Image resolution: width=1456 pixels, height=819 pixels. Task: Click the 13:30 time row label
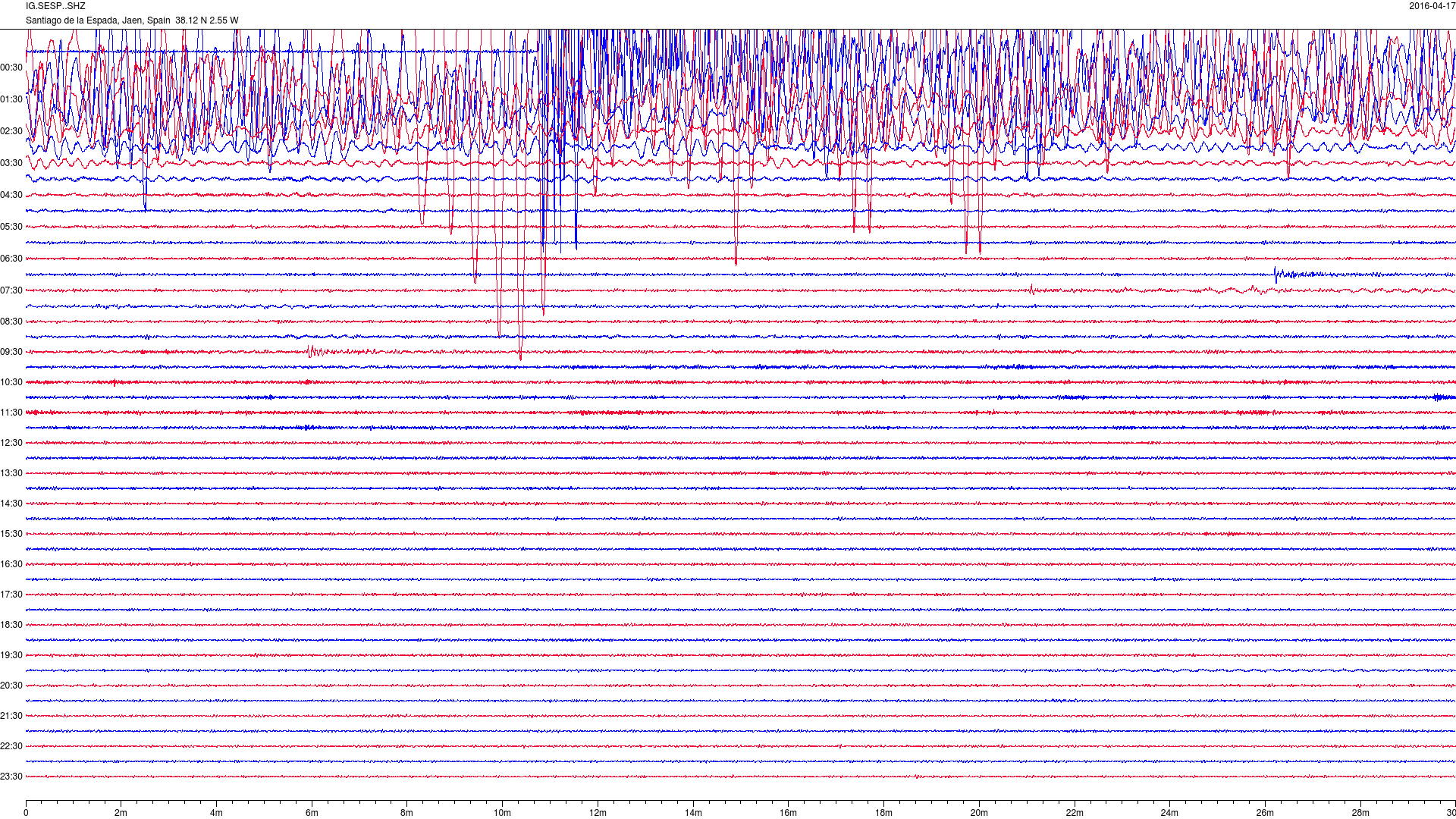pyautogui.click(x=11, y=473)
